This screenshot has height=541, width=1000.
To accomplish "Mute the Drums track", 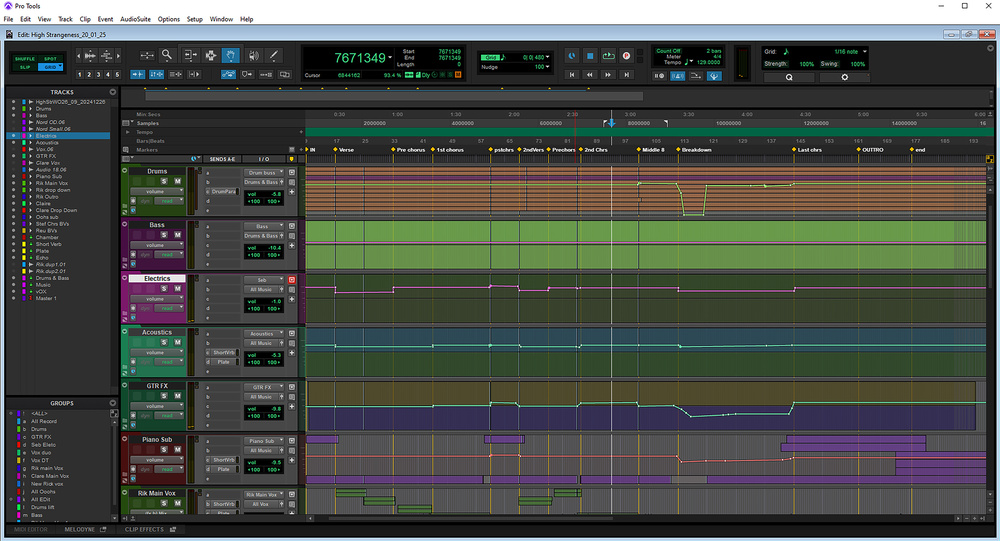I will [x=176, y=181].
